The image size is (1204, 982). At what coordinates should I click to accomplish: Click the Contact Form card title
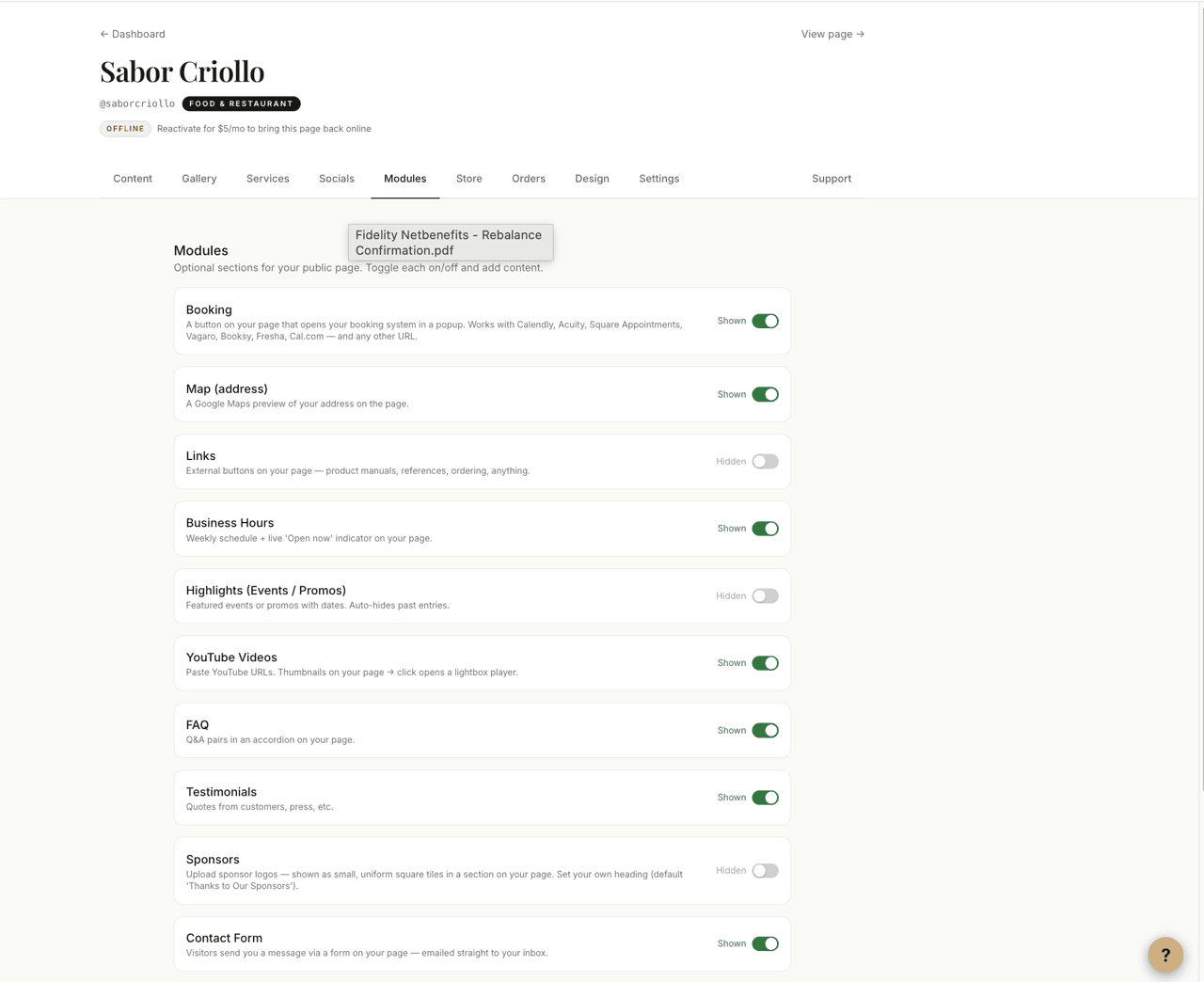click(224, 938)
